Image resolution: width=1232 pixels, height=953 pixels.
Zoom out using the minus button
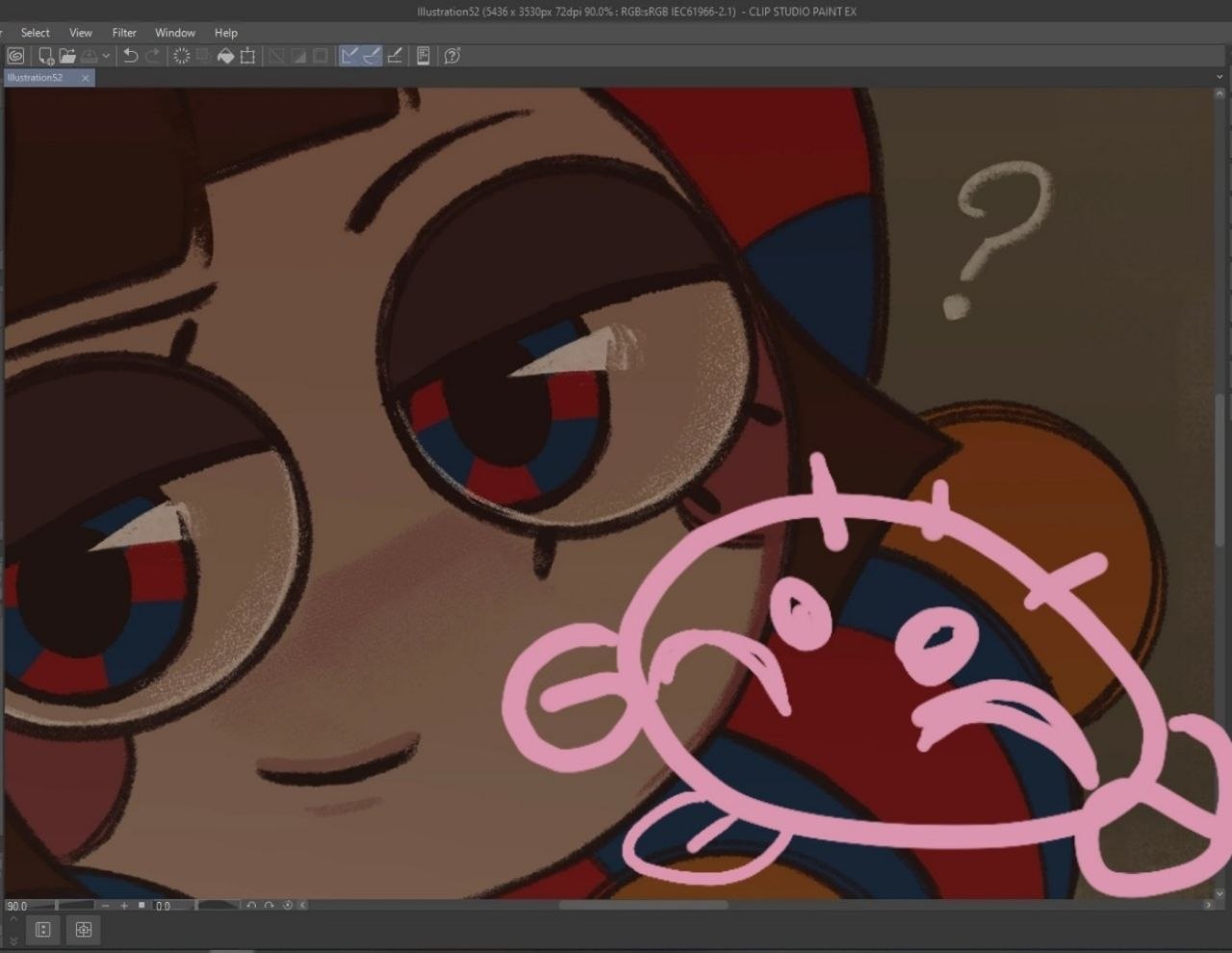[x=107, y=906]
